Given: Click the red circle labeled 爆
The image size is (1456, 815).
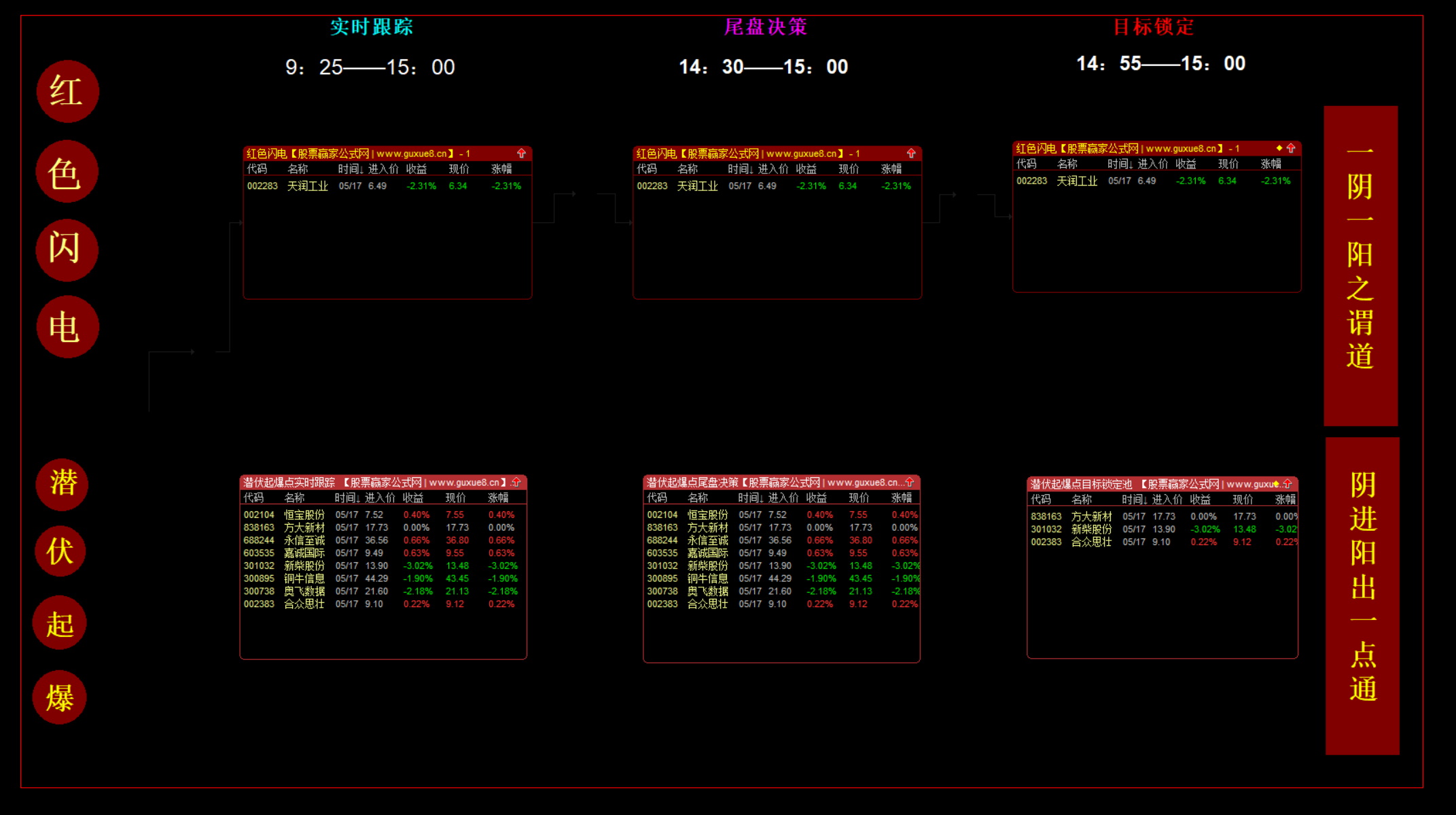Looking at the screenshot, I should [60, 697].
